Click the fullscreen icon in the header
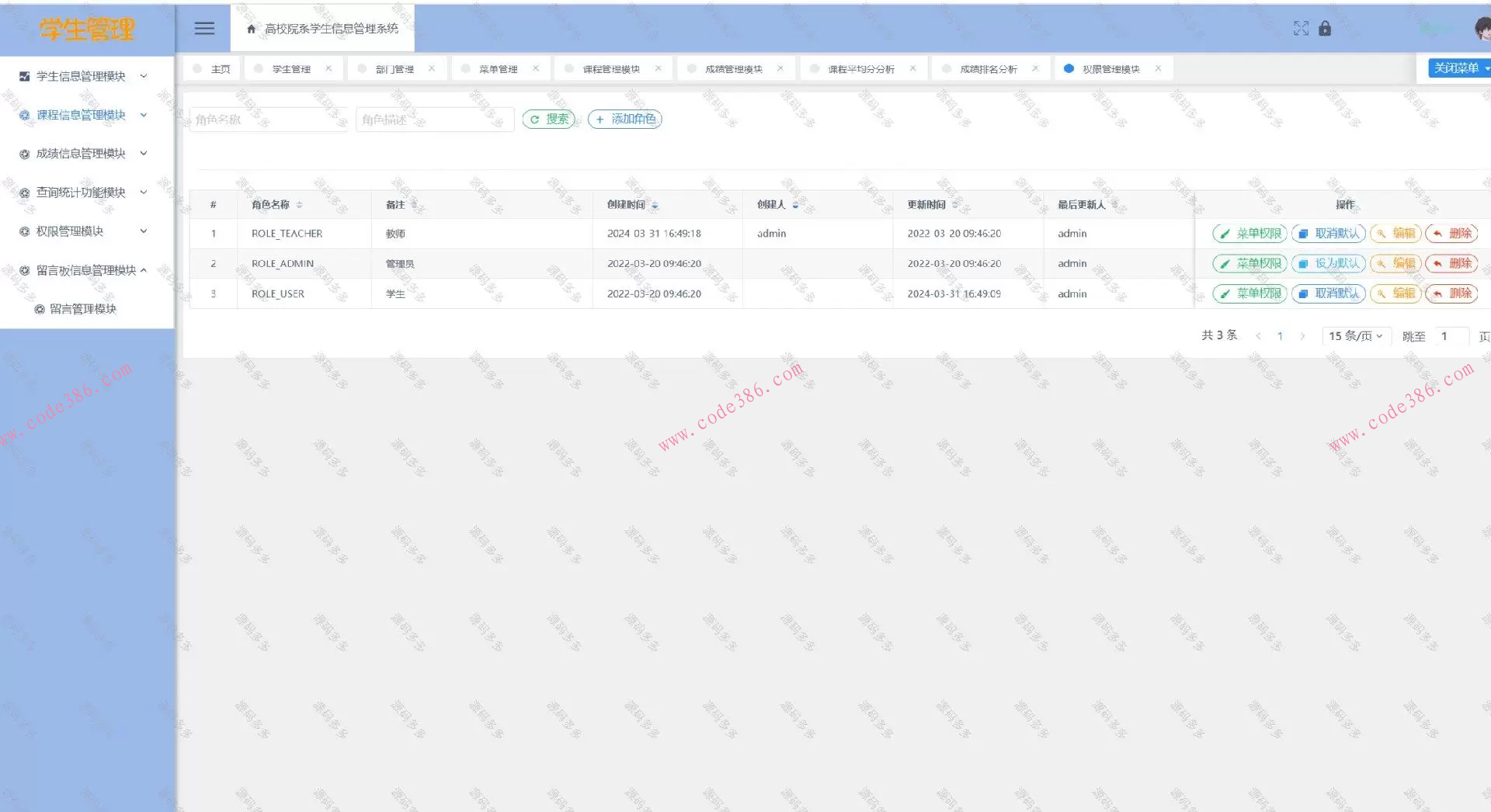Screen dimensions: 1491x812 tap(1302, 29)
